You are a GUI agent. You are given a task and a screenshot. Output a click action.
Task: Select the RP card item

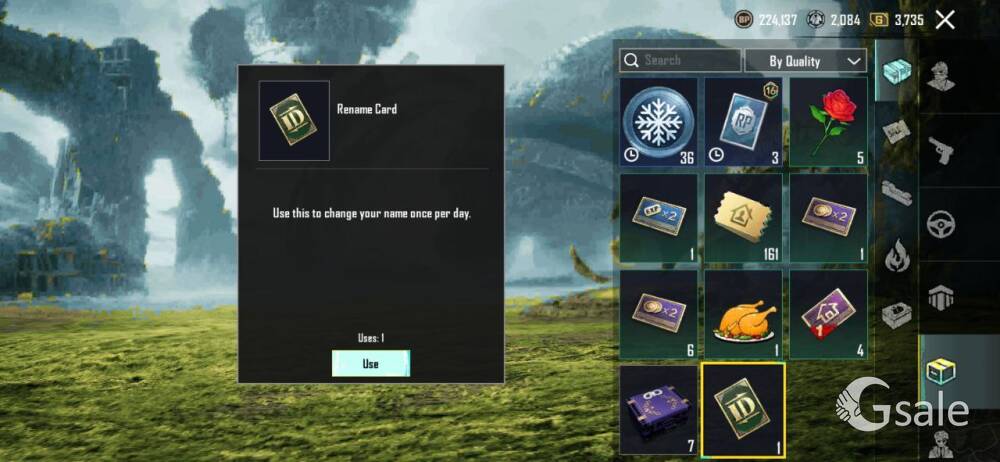tap(743, 122)
